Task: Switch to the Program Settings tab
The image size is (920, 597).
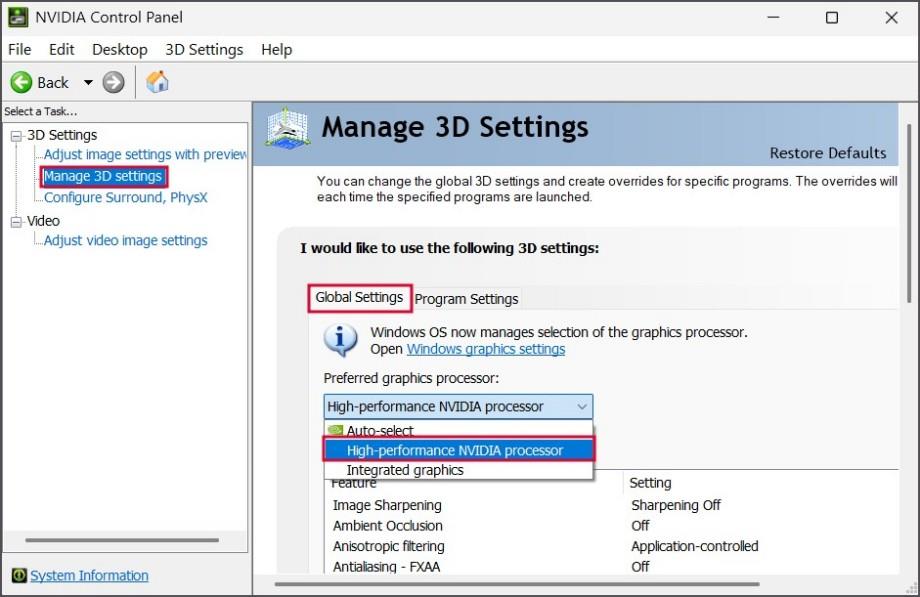Action: pyautogui.click(x=466, y=299)
